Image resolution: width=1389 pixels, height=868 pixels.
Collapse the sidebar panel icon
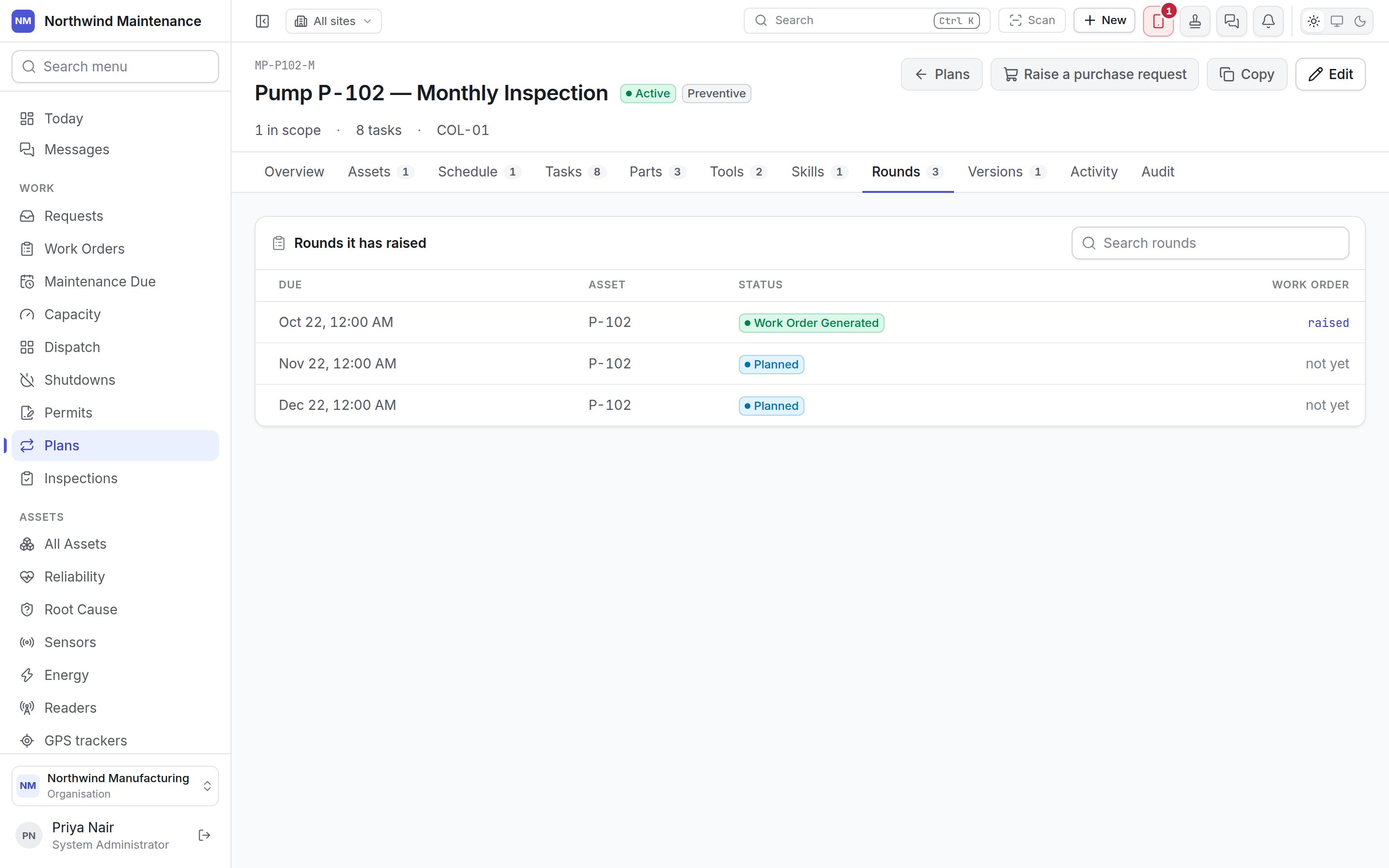pyautogui.click(x=262, y=21)
